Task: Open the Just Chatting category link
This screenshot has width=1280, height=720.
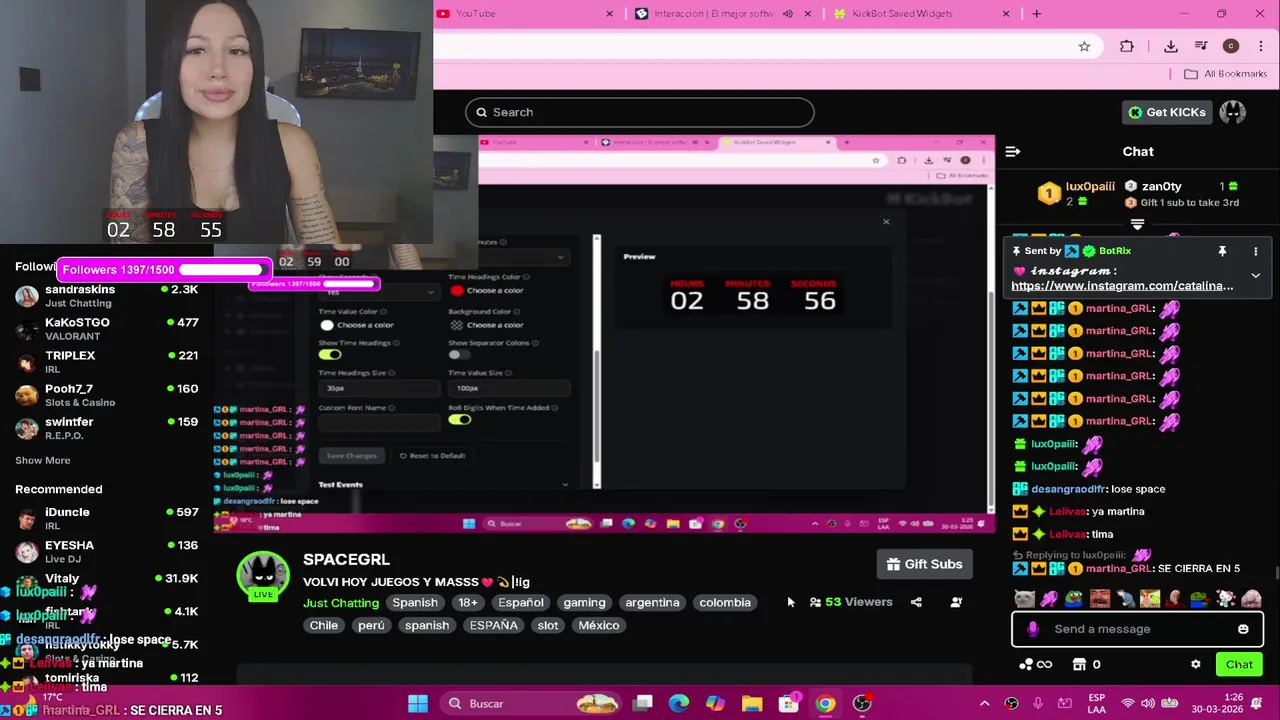Action: point(341,603)
